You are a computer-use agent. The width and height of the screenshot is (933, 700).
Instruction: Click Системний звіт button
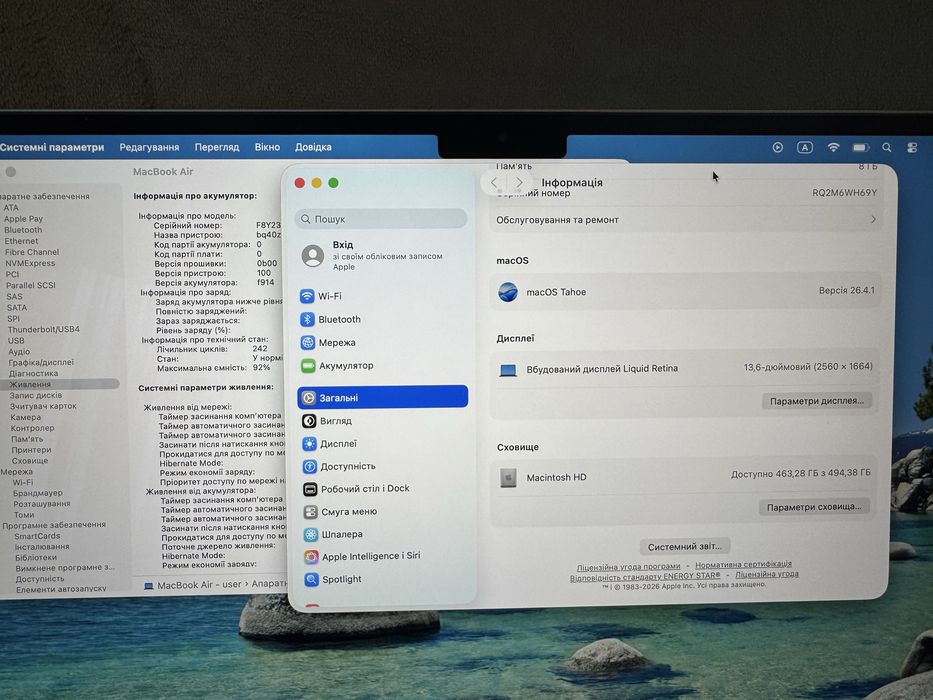[684, 546]
